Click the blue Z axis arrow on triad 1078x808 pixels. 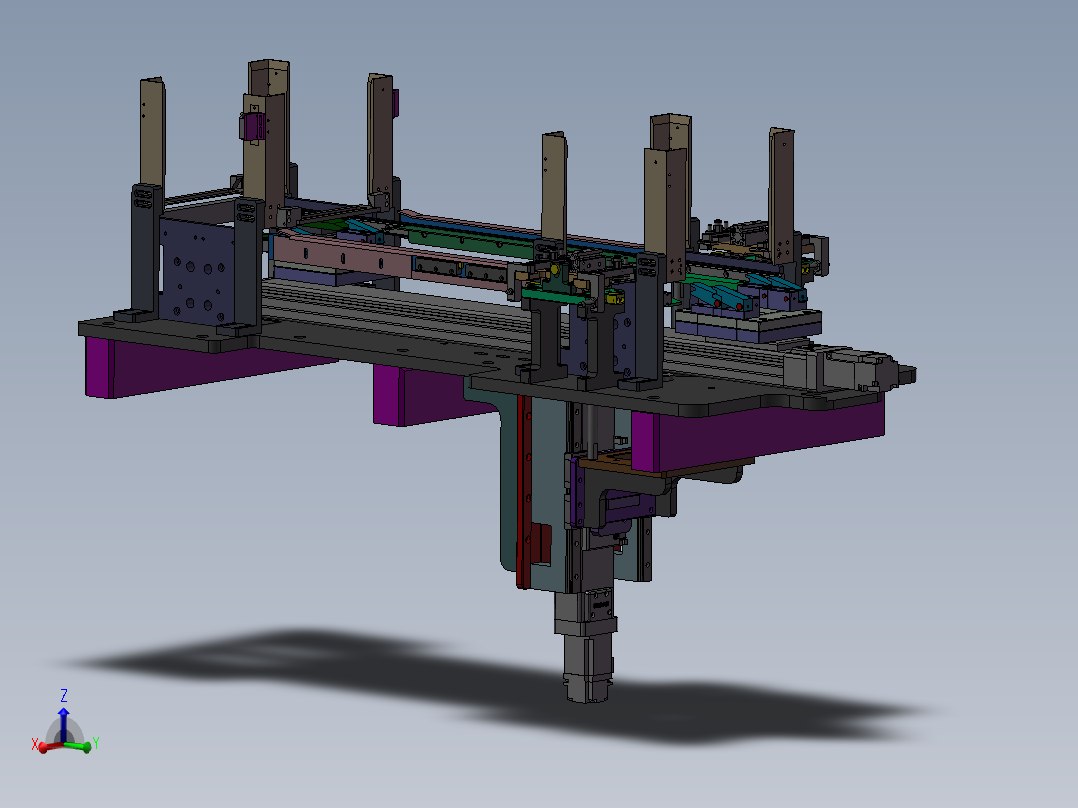pos(63,722)
